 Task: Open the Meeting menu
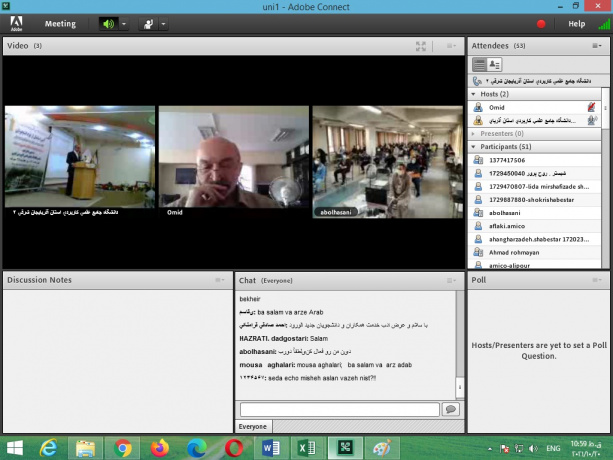[60, 23]
